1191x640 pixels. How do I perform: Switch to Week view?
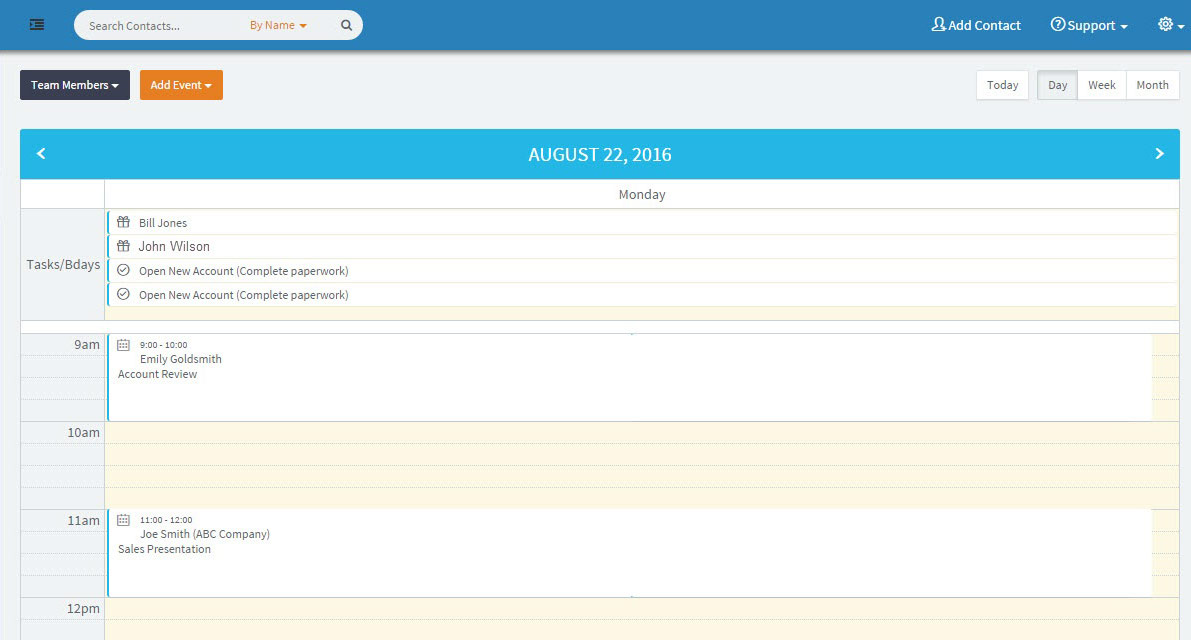[x=1101, y=85]
